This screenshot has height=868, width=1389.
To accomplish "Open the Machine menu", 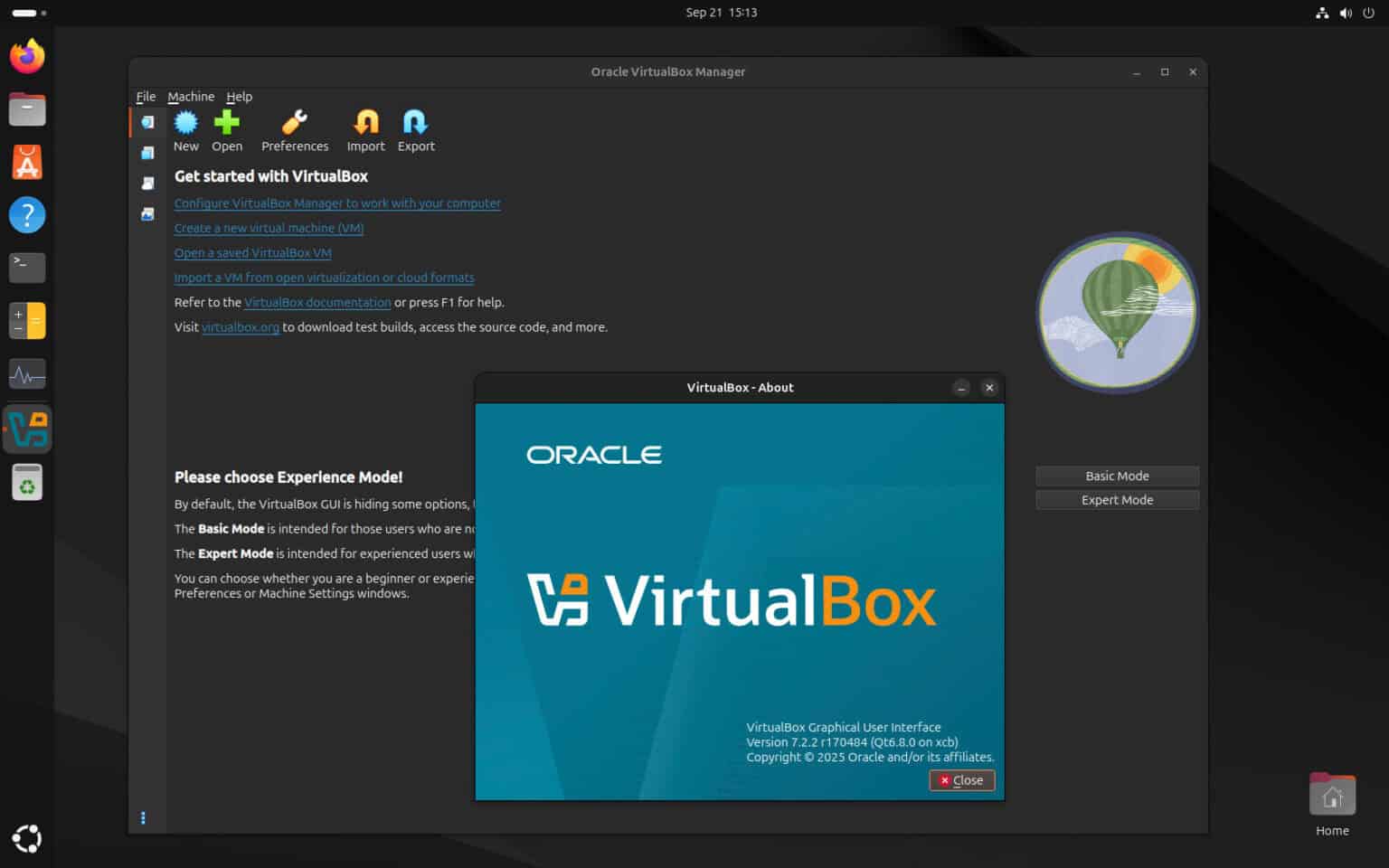I will (x=191, y=96).
